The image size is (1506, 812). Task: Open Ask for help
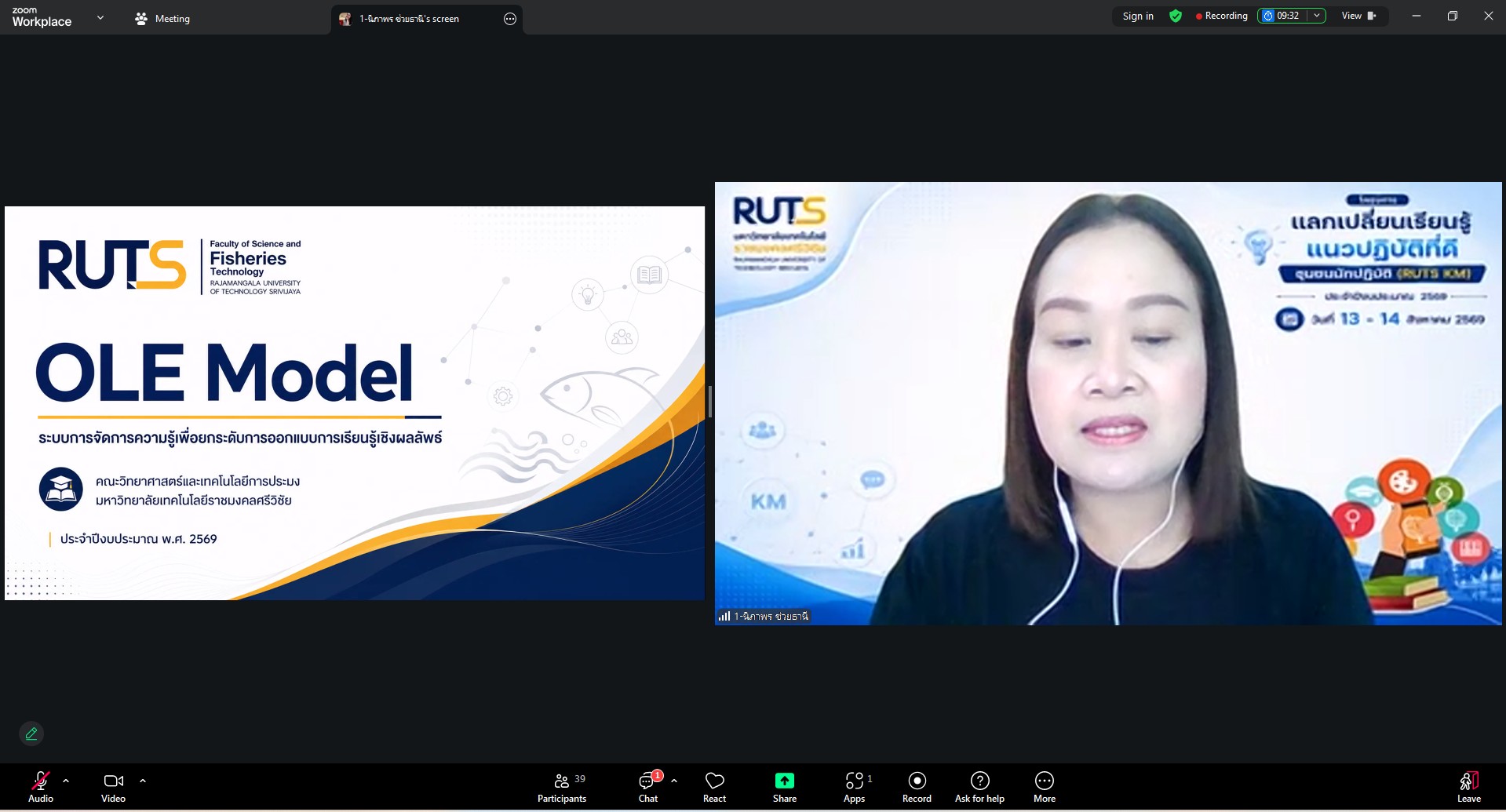tap(979, 787)
